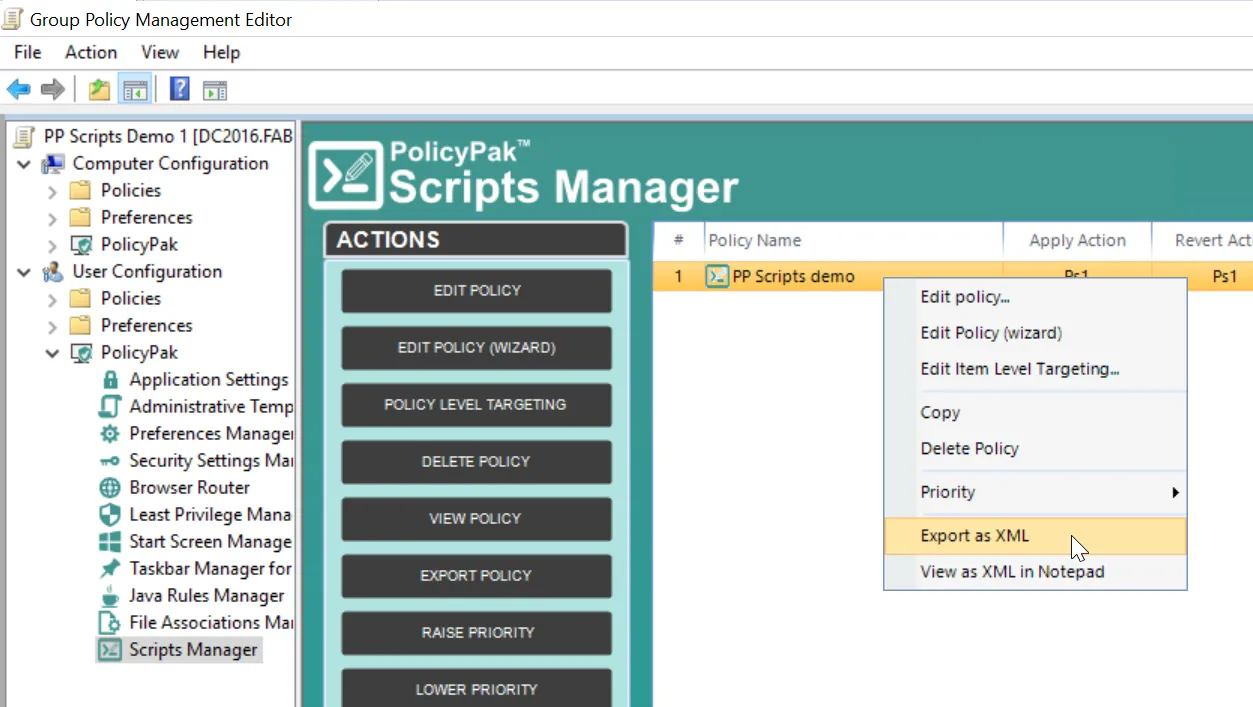This screenshot has height=707, width=1253.
Task: Click the # column header
Action: [x=679, y=241]
